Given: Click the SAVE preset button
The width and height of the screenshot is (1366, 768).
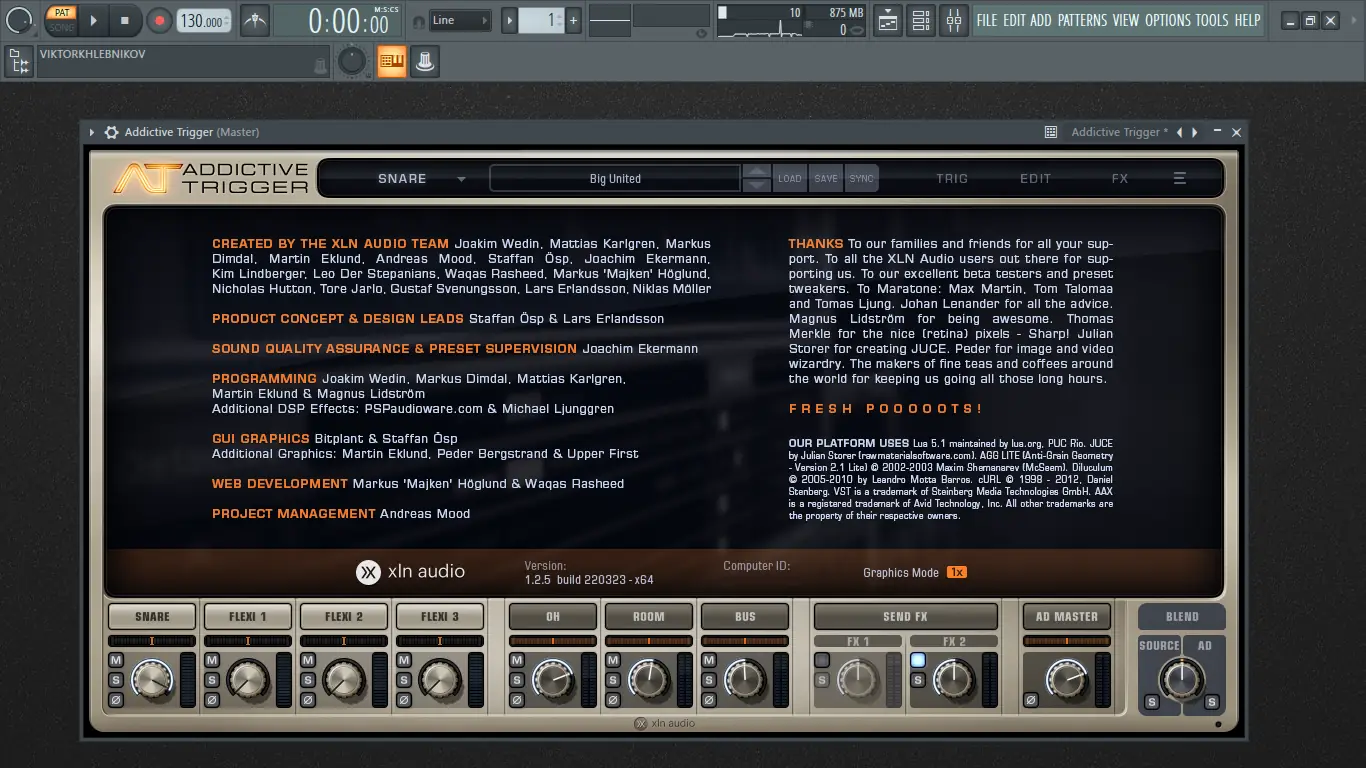Looking at the screenshot, I should click(826, 178).
